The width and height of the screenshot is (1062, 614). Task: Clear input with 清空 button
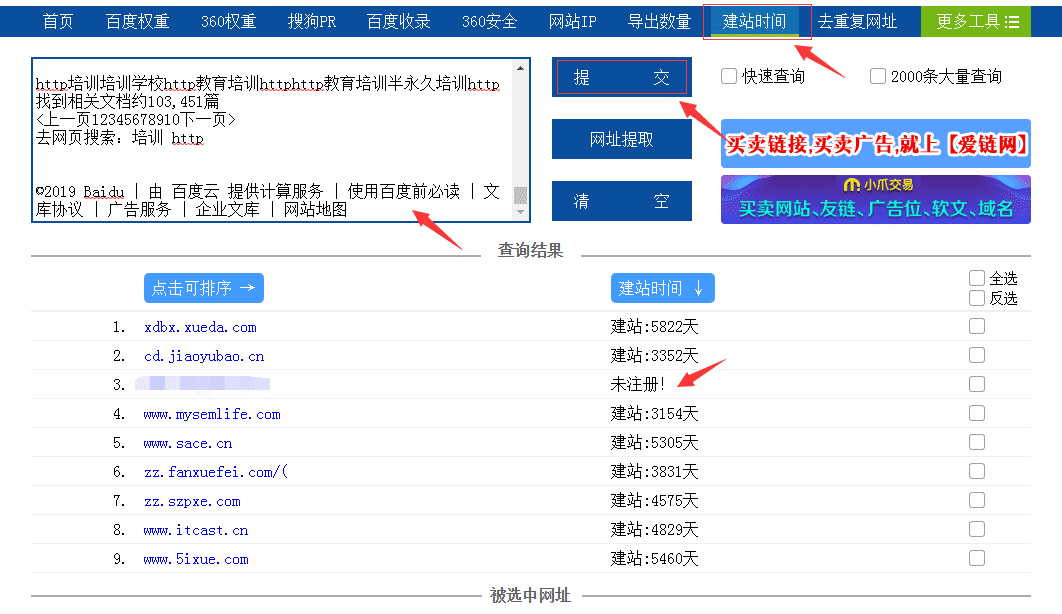[622, 201]
